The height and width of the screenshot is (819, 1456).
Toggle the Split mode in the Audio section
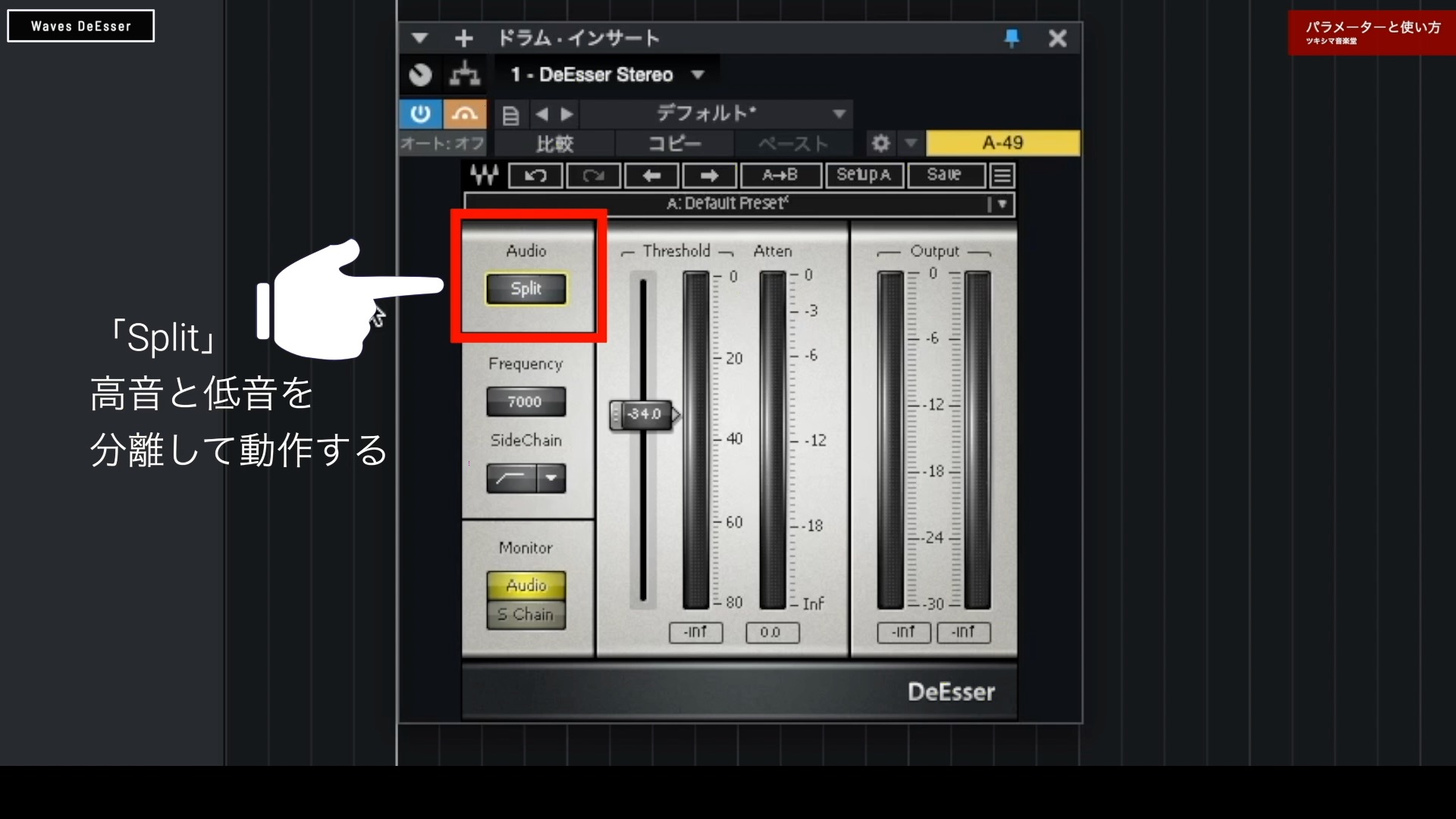click(526, 288)
